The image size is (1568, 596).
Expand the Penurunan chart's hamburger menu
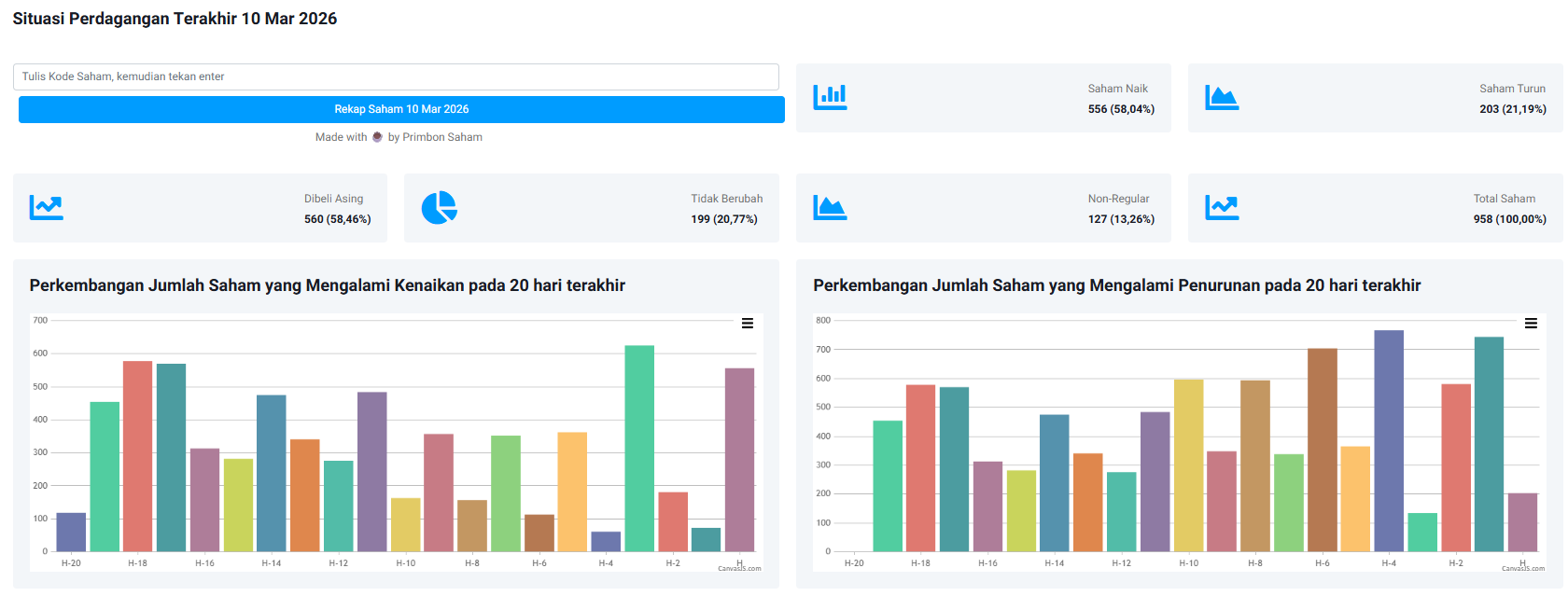click(1531, 324)
